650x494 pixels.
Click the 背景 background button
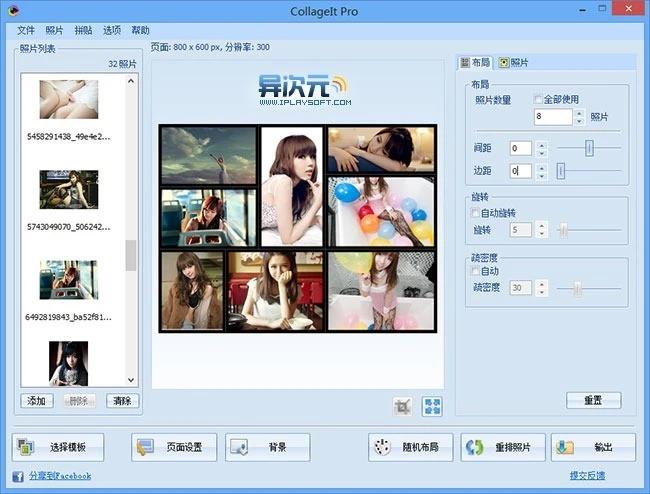[268, 447]
